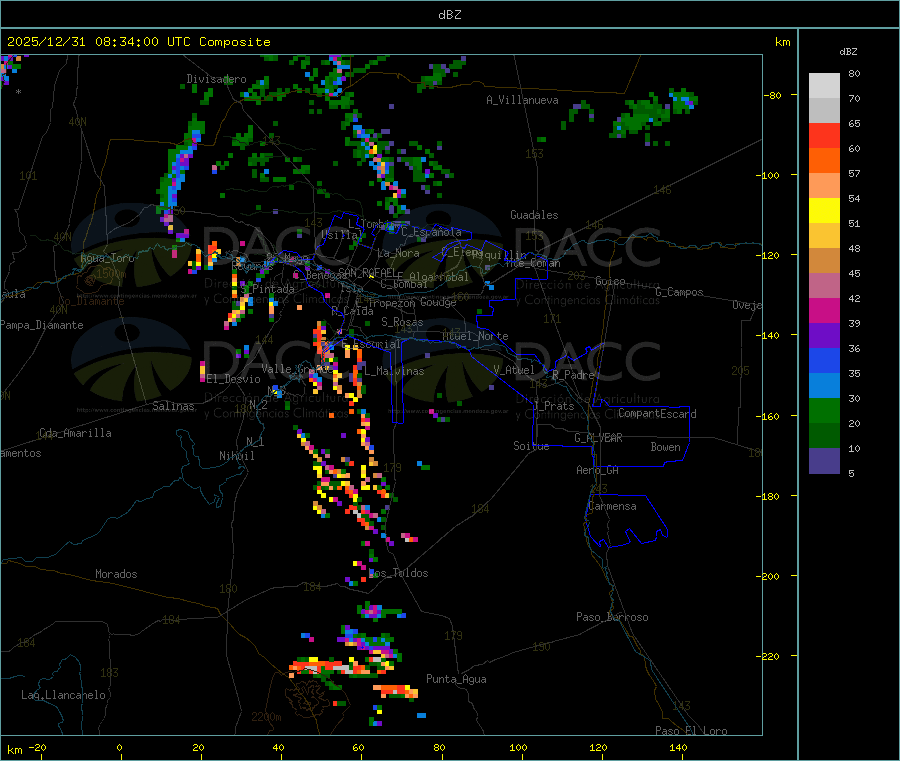Click the Los_Toldos label
This screenshot has width=900, height=761.
click(399, 573)
